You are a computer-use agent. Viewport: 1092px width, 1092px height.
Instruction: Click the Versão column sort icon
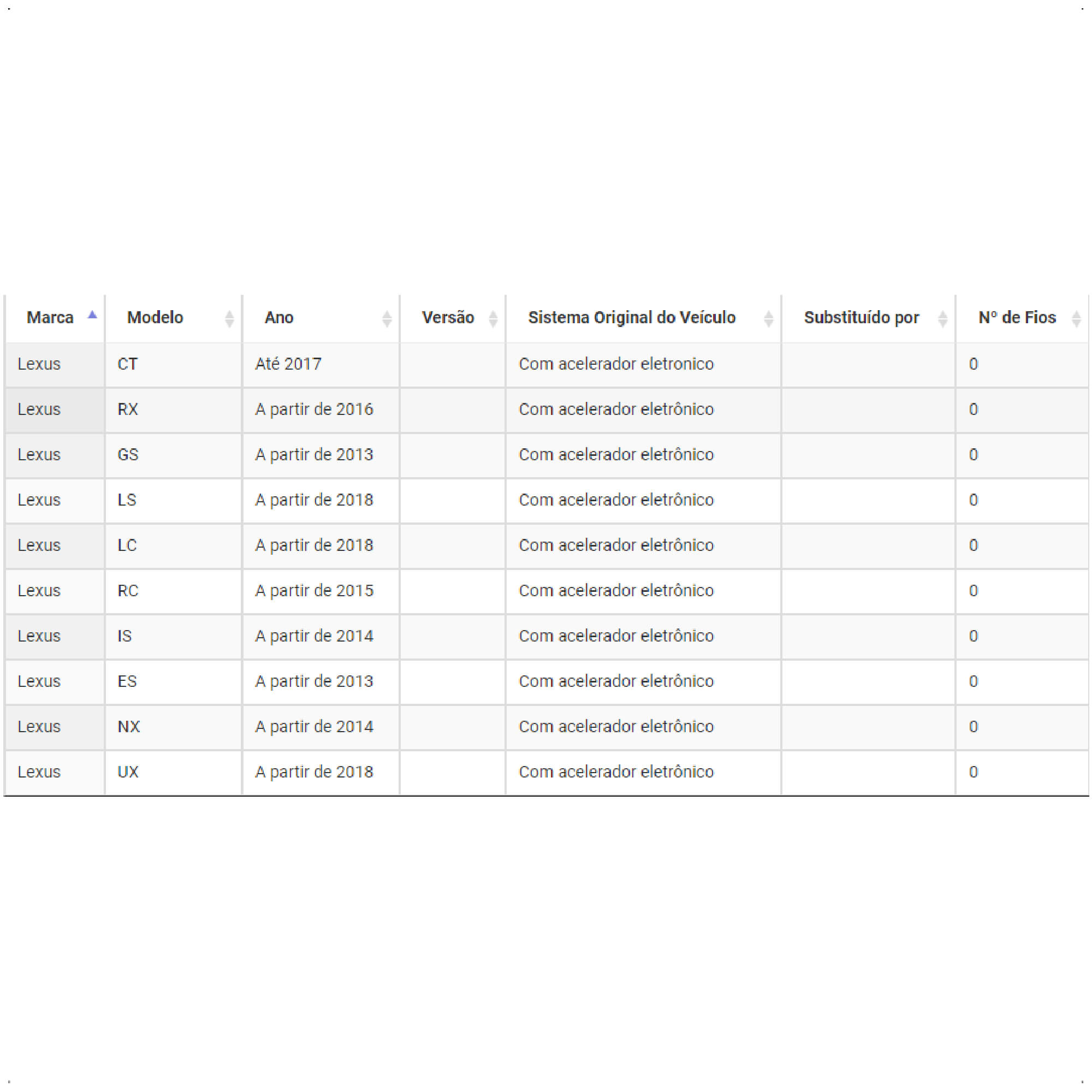[493, 319]
